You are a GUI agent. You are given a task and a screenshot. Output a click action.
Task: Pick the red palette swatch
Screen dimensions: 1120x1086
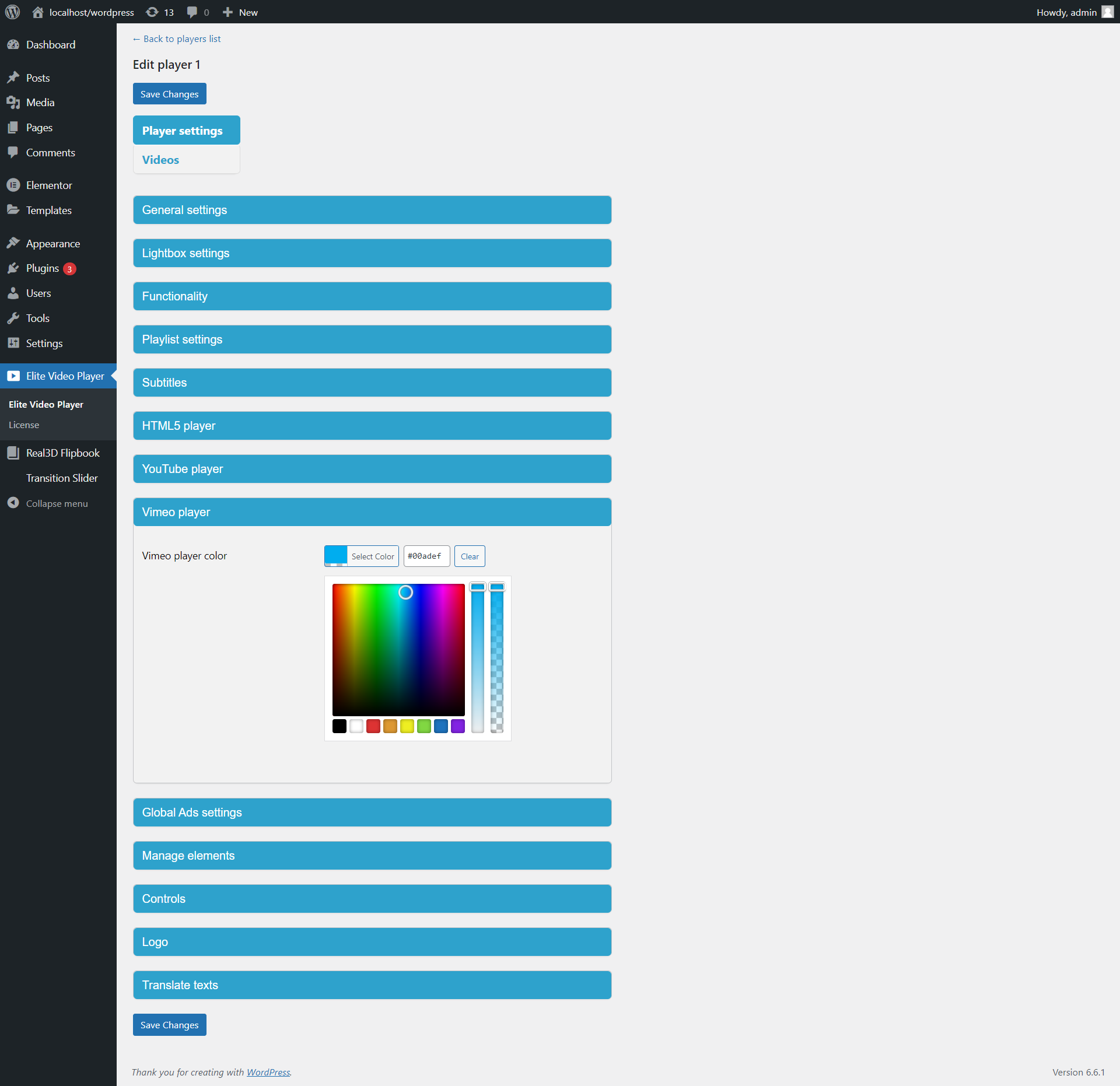(373, 726)
